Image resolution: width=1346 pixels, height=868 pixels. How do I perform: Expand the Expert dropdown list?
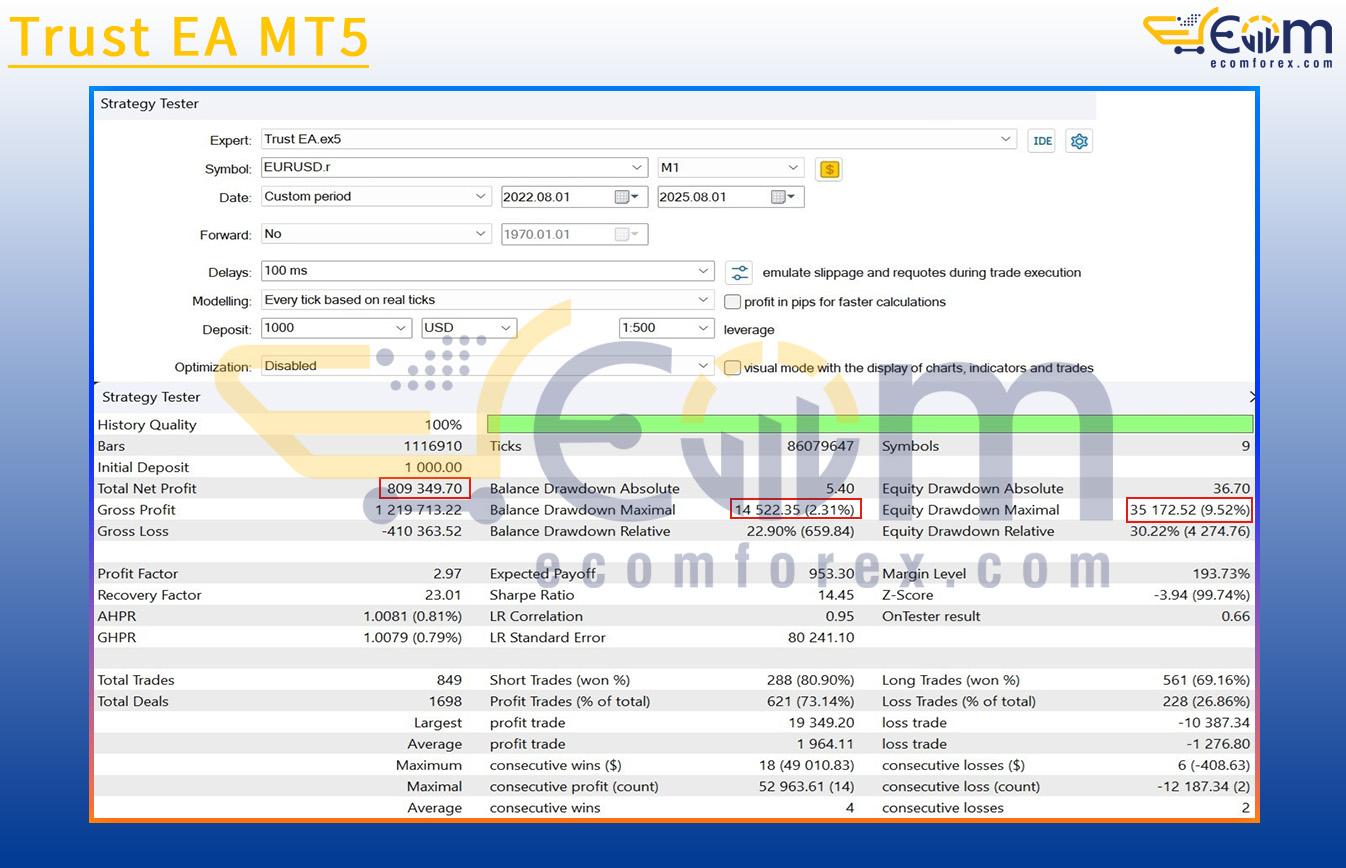[x=1007, y=140]
